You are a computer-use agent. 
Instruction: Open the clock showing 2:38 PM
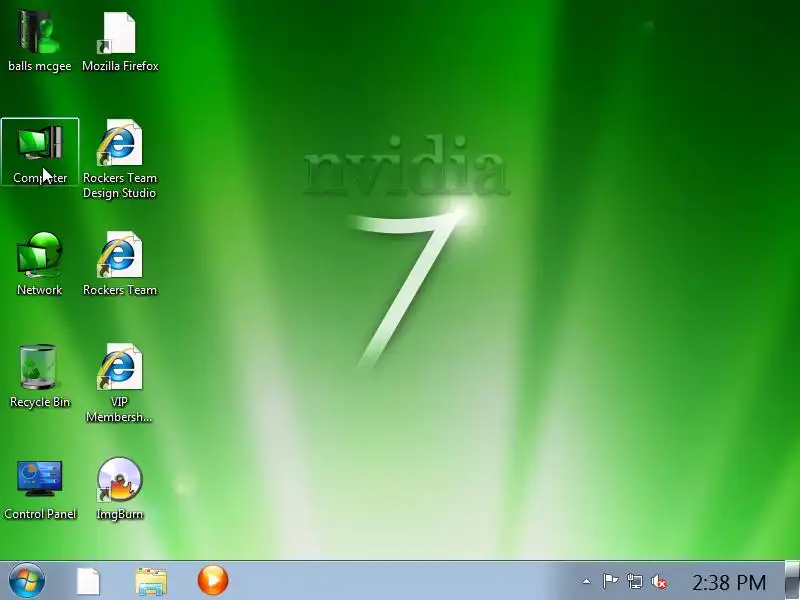click(x=729, y=582)
